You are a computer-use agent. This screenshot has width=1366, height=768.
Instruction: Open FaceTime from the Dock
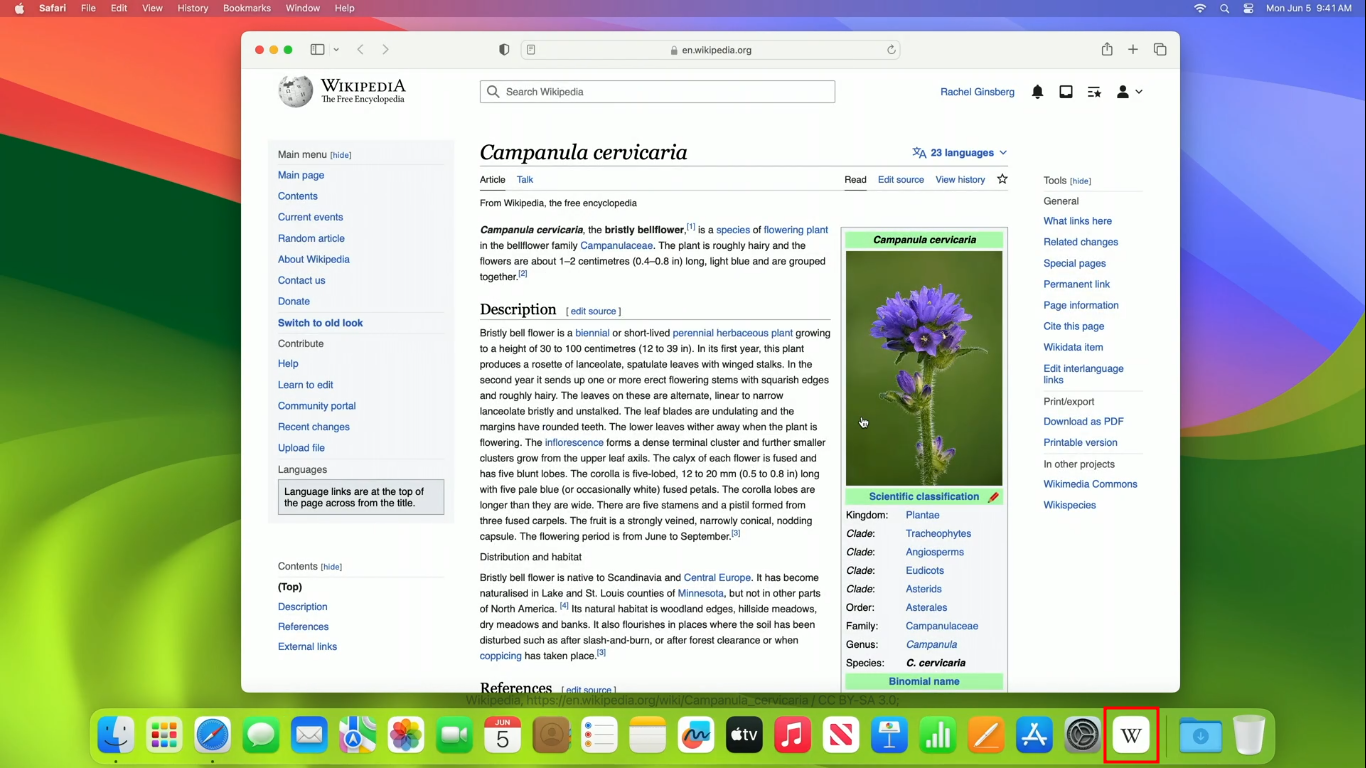(x=454, y=736)
